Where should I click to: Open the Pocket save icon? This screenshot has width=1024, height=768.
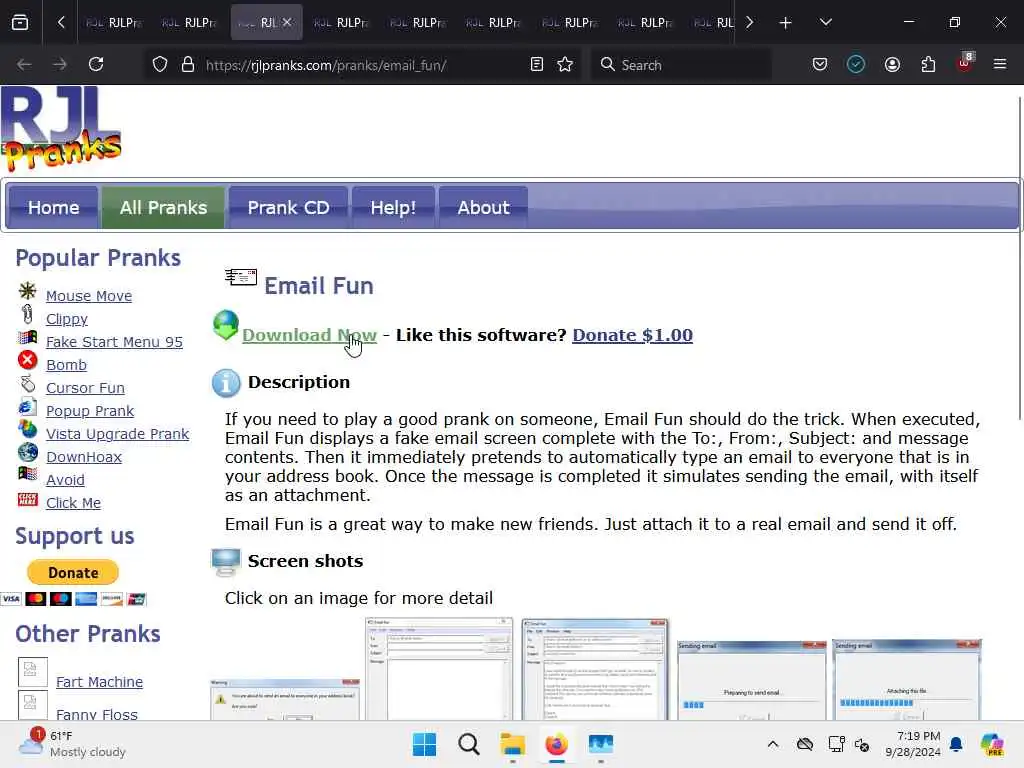click(x=820, y=65)
